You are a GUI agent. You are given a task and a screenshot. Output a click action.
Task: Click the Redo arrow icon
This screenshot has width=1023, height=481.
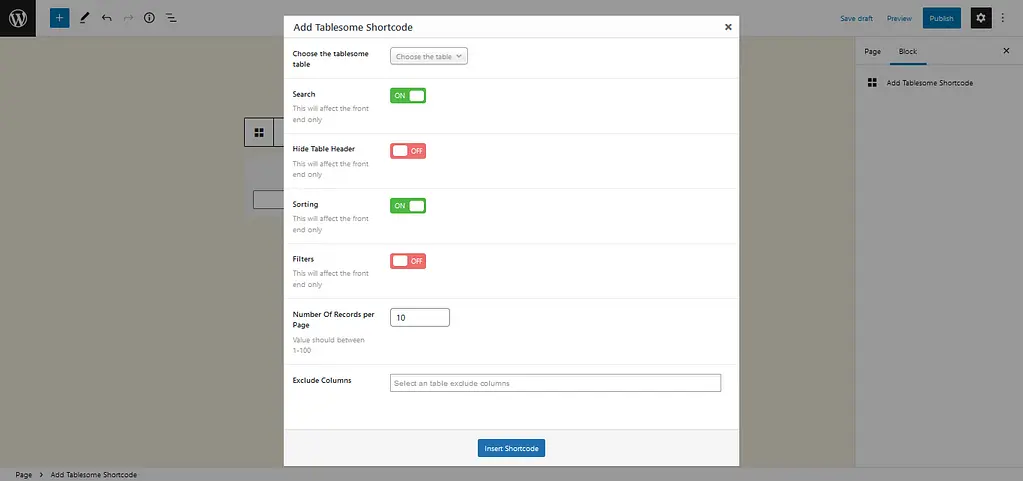(x=128, y=18)
